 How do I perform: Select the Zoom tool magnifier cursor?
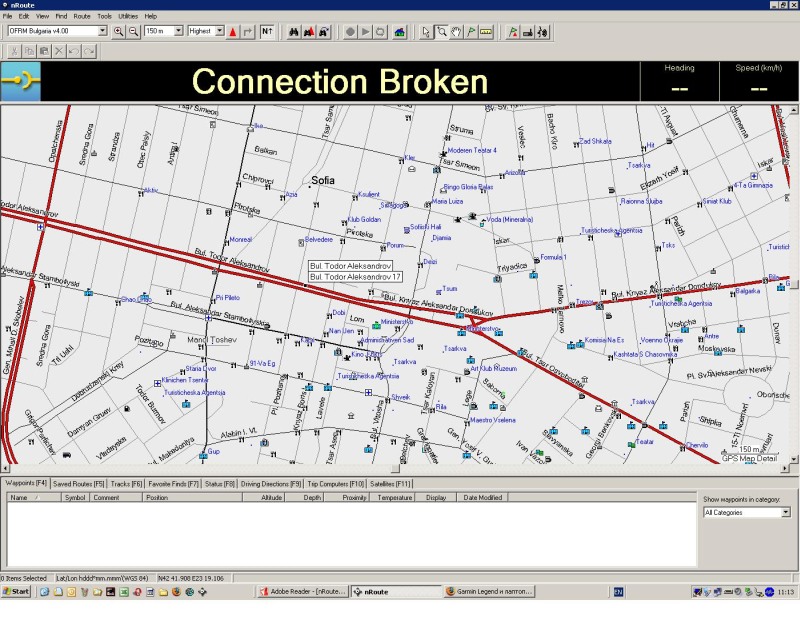click(x=441, y=32)
